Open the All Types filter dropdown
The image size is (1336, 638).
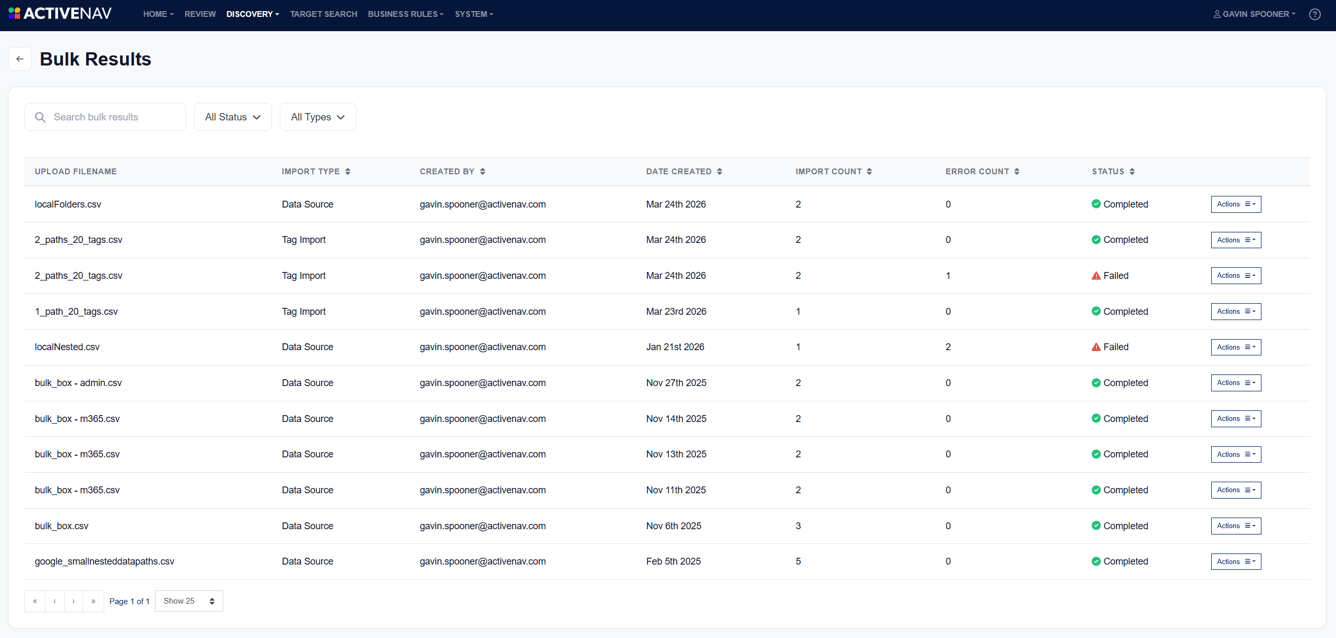pyautogui.click(x=318, y=117)
